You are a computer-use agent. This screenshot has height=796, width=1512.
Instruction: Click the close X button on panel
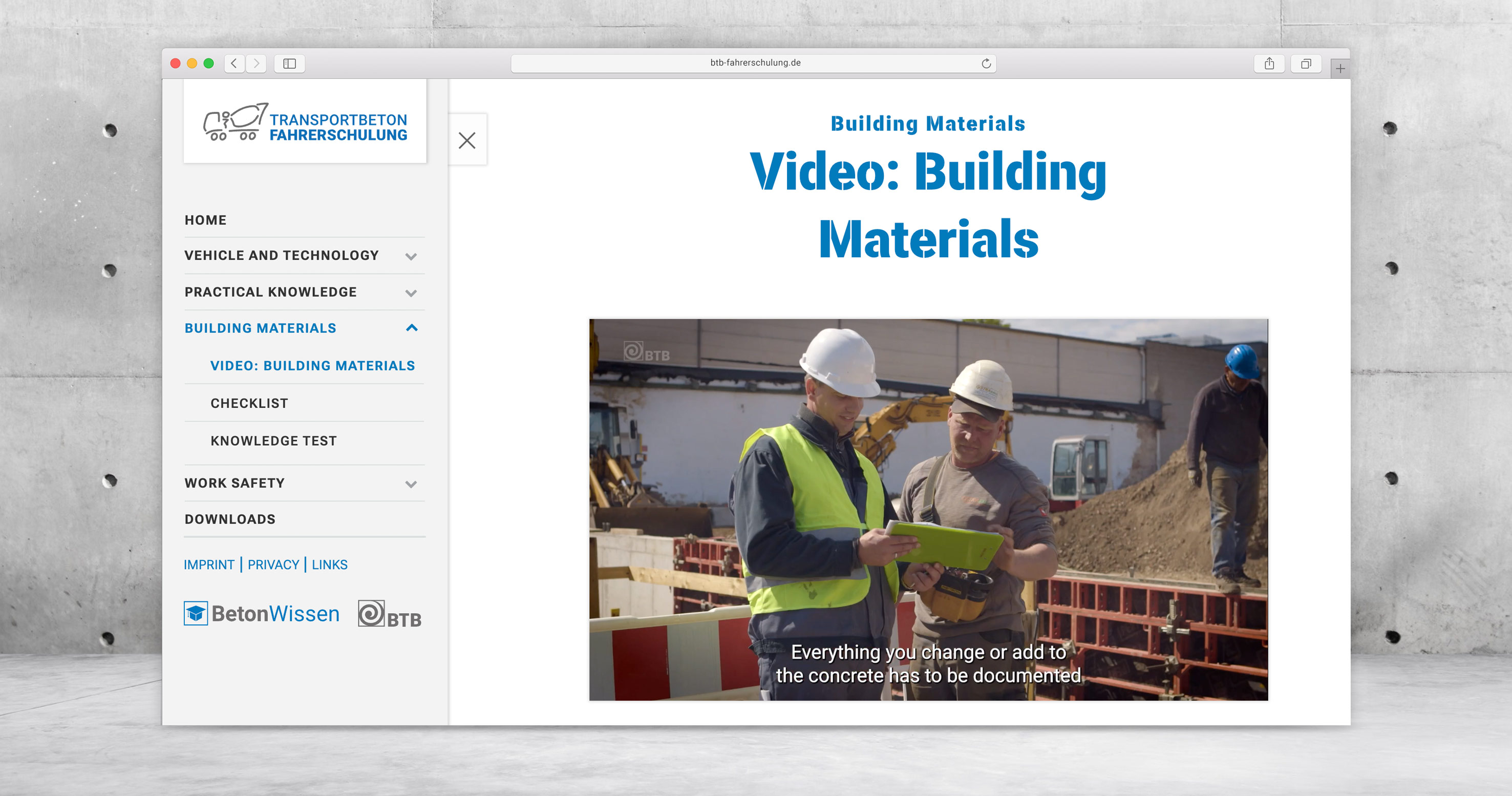click(x=467, y=140)
